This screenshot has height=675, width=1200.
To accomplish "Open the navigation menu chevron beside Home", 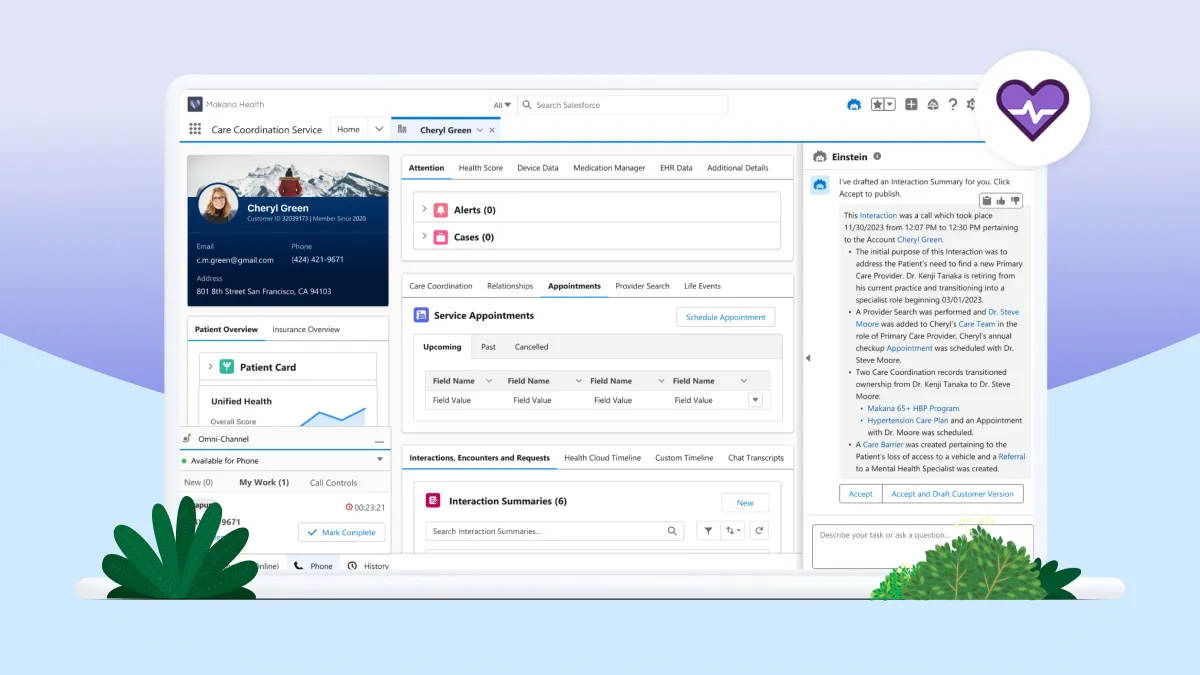I will pyautogui.click(x=378, y=129).
